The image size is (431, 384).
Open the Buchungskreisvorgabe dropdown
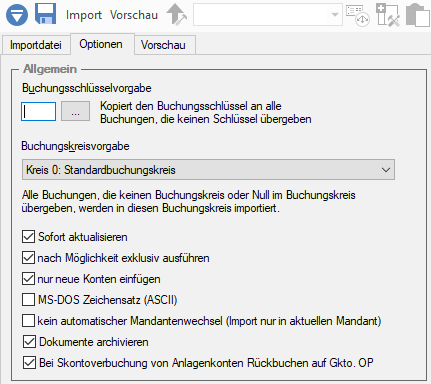(x=208, y=170)
